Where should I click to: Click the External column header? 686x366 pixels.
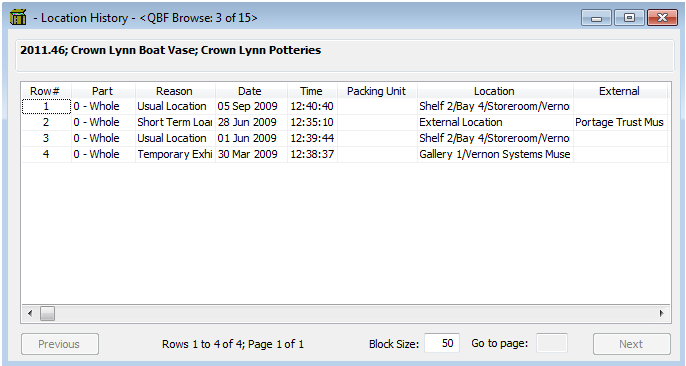[x=620, y=91]
